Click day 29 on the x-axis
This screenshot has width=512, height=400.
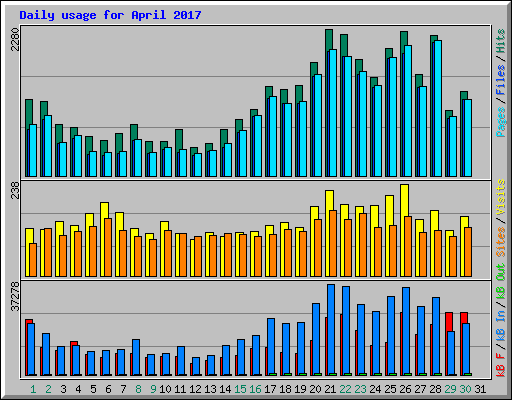tap(450, 389)
